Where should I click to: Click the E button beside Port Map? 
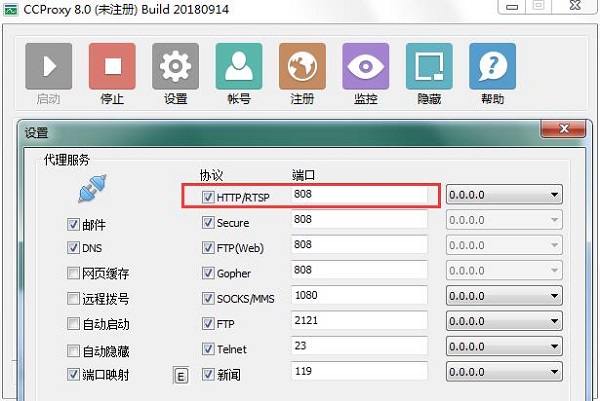[x=181, y=376]
